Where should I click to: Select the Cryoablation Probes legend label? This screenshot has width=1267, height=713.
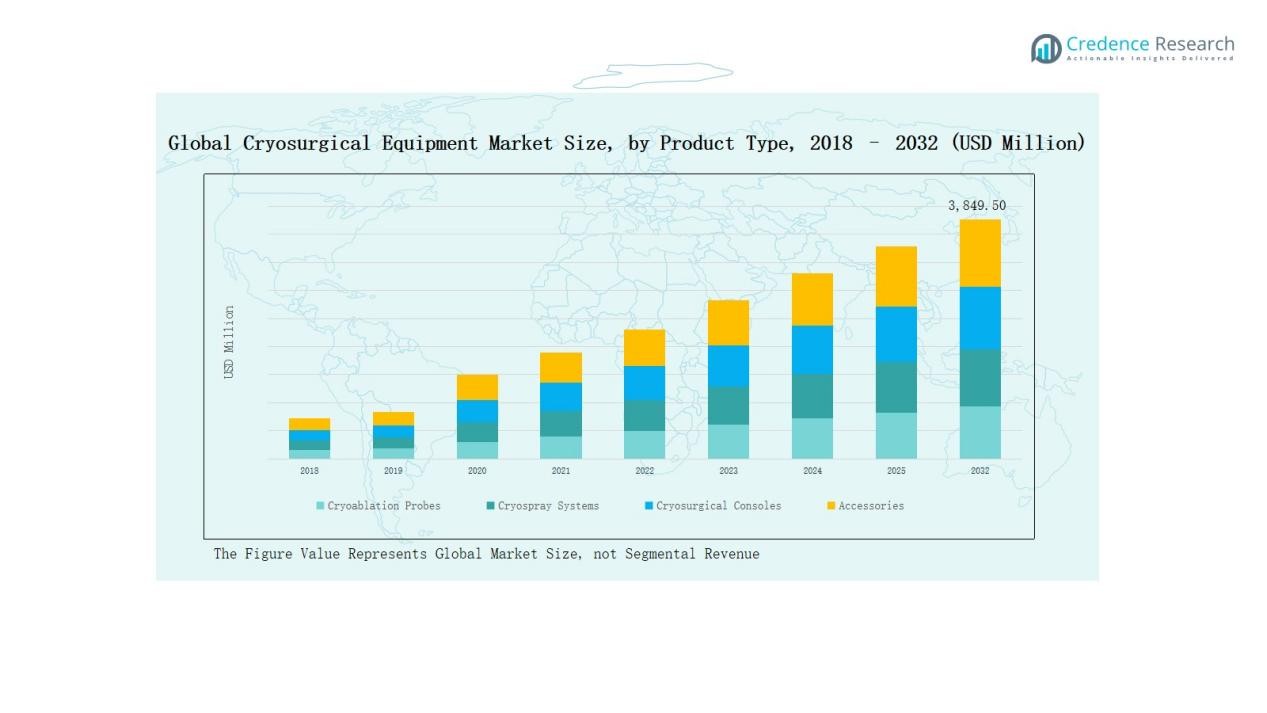pyautogui.click(x=383, y=506)
